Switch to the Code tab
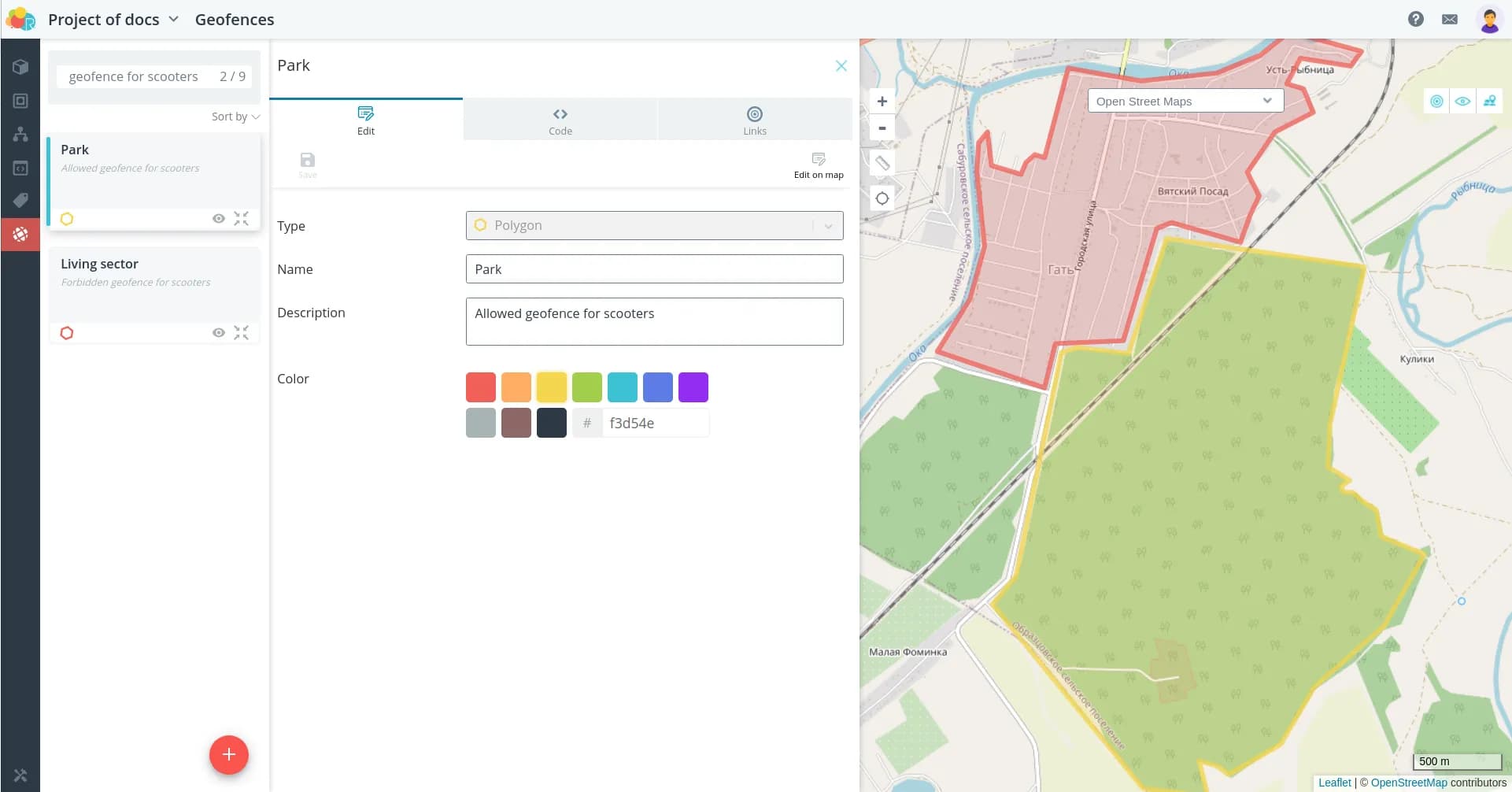This screenshot has height=792, width=1512. pos(560,120)
